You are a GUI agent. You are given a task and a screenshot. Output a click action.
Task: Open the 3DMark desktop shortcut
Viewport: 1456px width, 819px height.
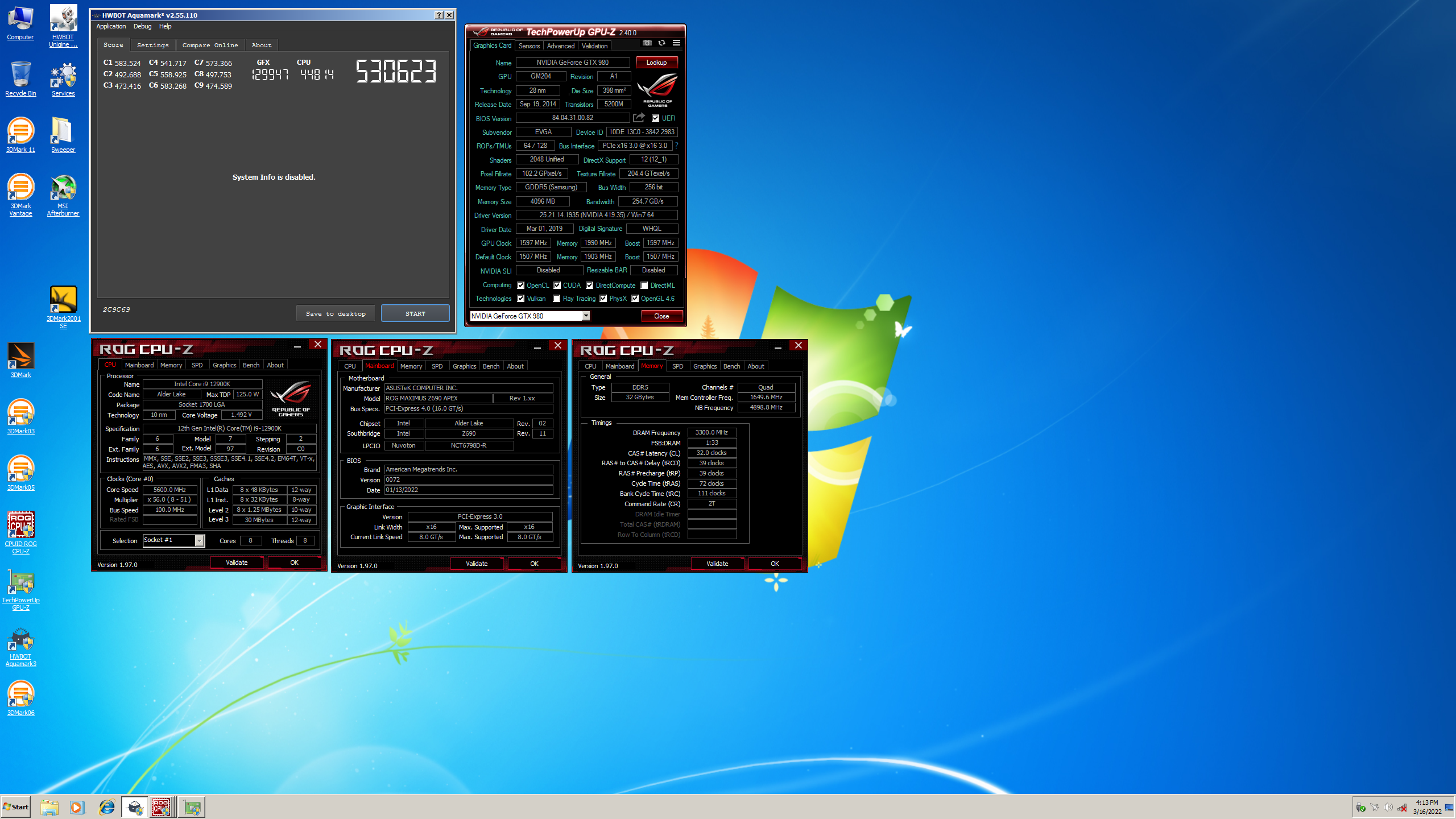20,360
